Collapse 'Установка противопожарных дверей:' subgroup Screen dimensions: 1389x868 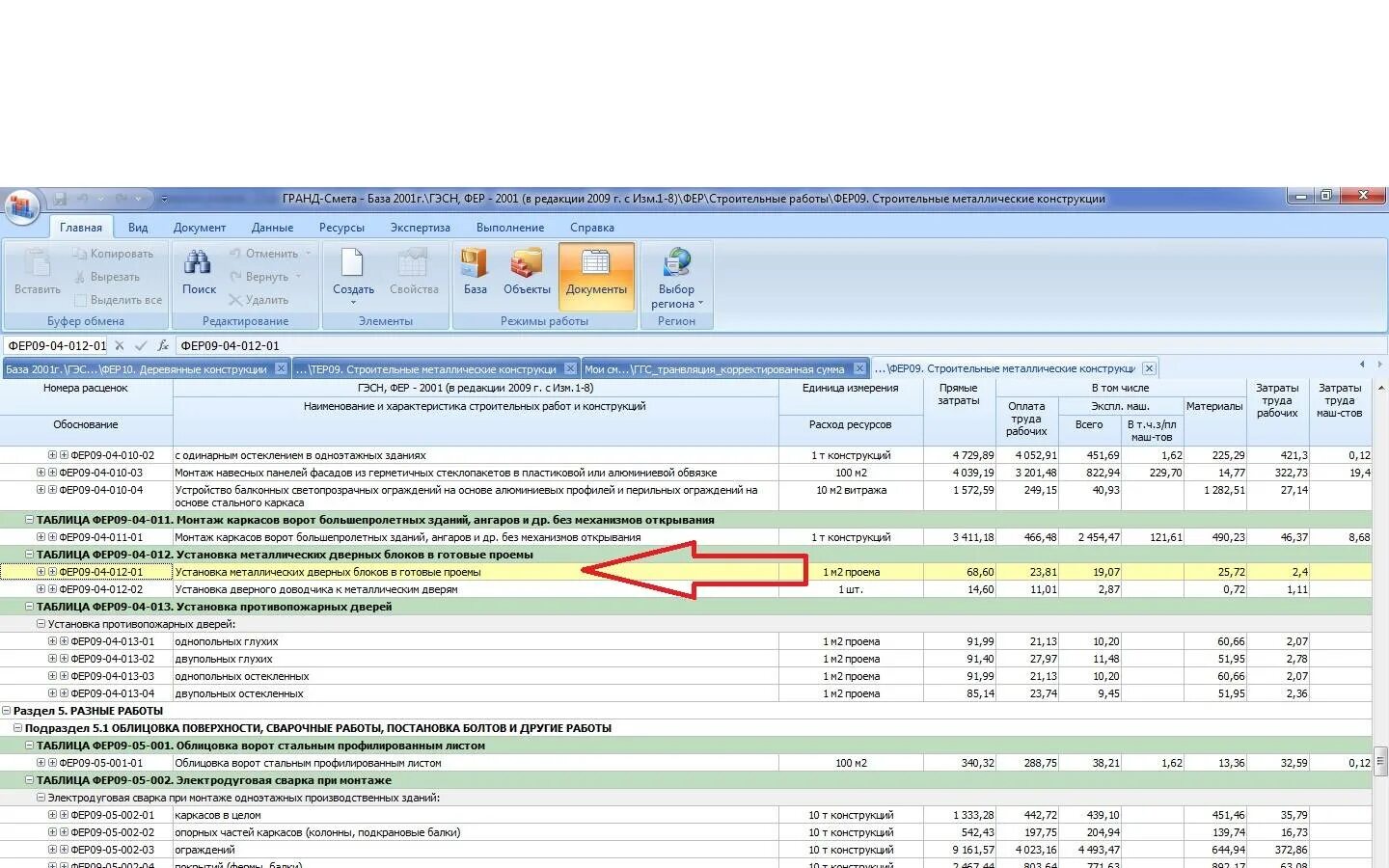41,624
